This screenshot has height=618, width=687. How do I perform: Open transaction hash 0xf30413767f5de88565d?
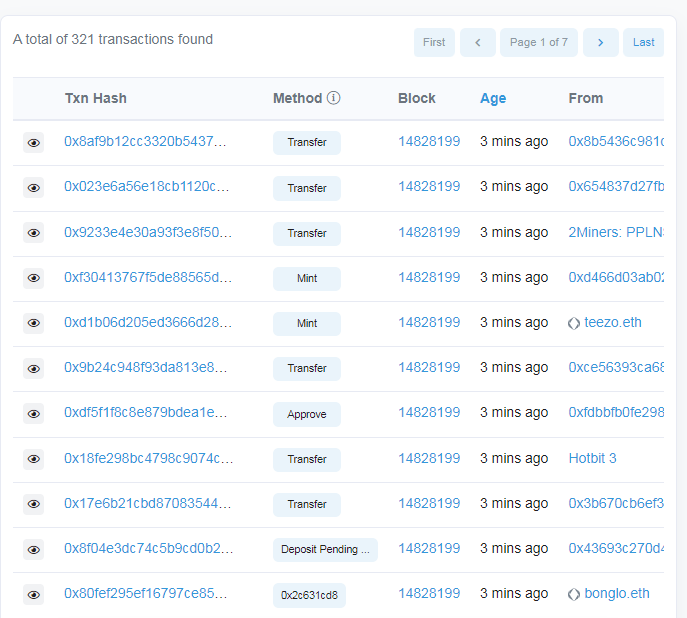148,277
